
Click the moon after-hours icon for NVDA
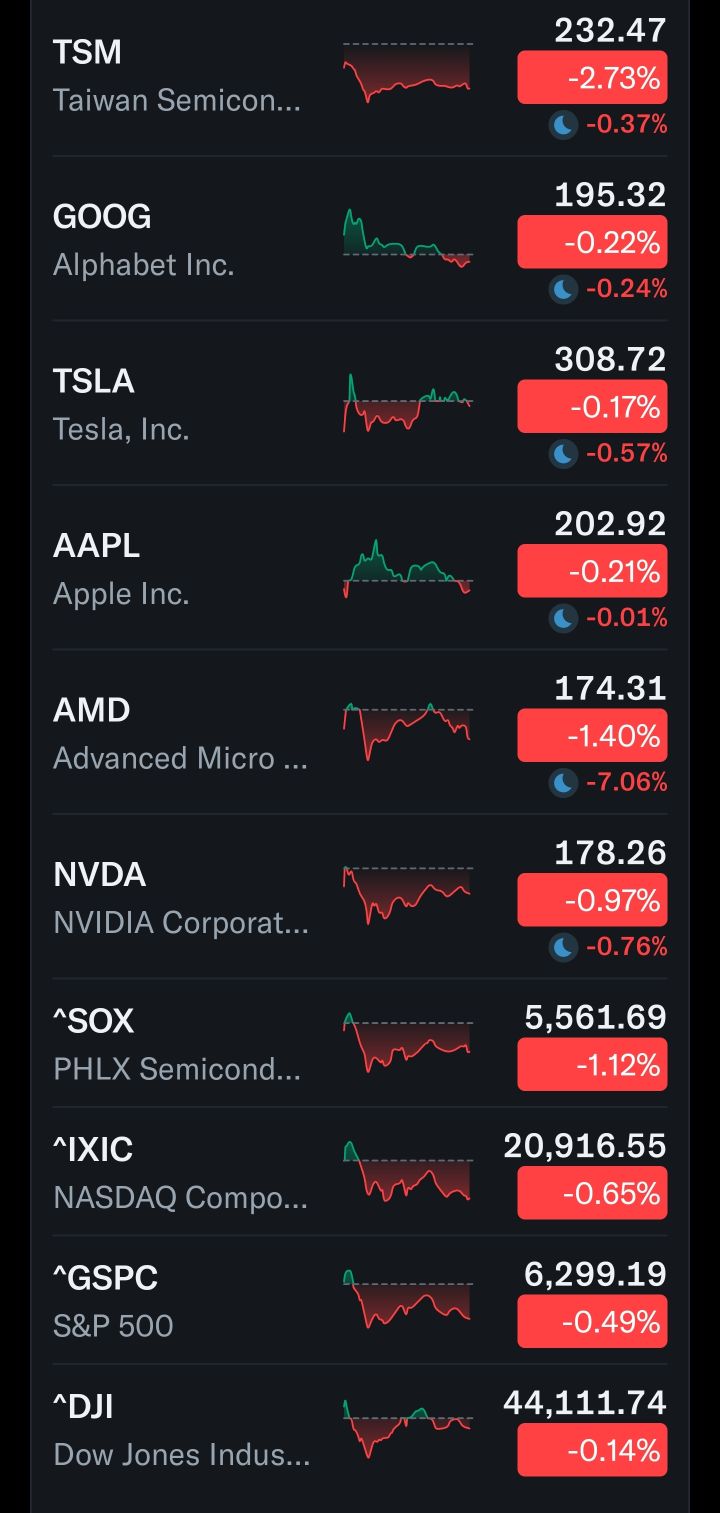pos(563,946)
